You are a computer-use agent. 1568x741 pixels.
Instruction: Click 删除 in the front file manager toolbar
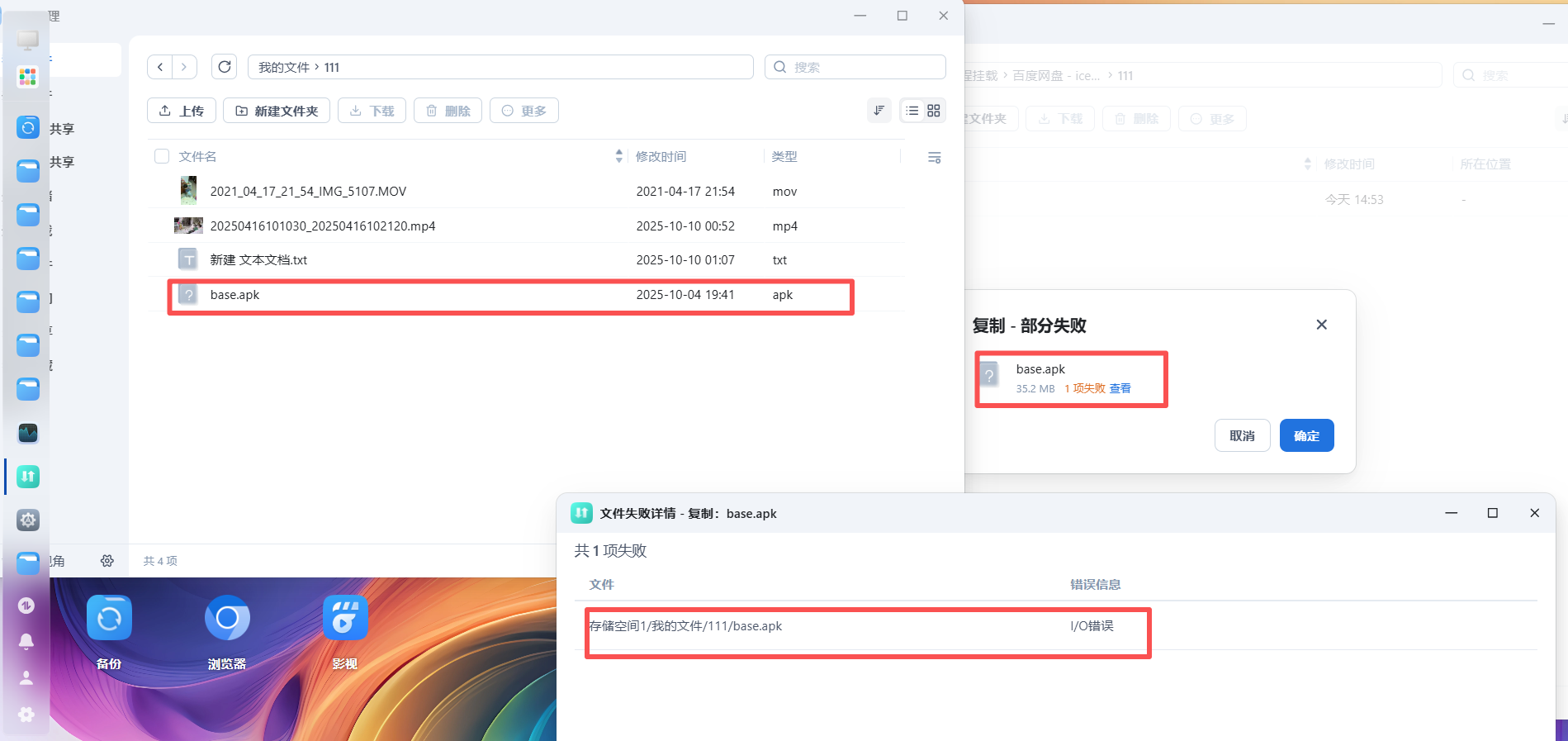click(448, 111)
